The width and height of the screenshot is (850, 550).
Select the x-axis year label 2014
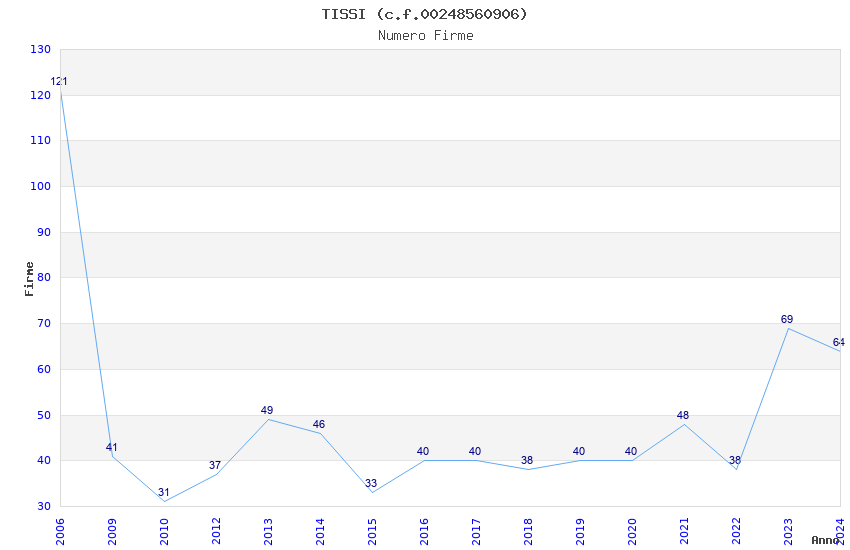320,531
